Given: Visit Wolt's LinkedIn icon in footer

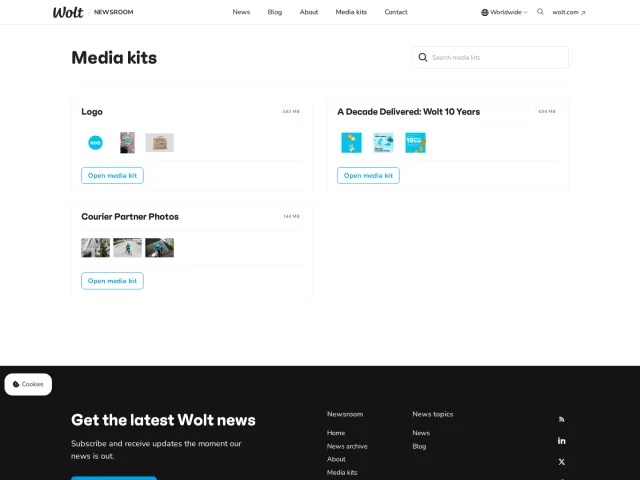Looking at the screenshot, I should 562,440.
